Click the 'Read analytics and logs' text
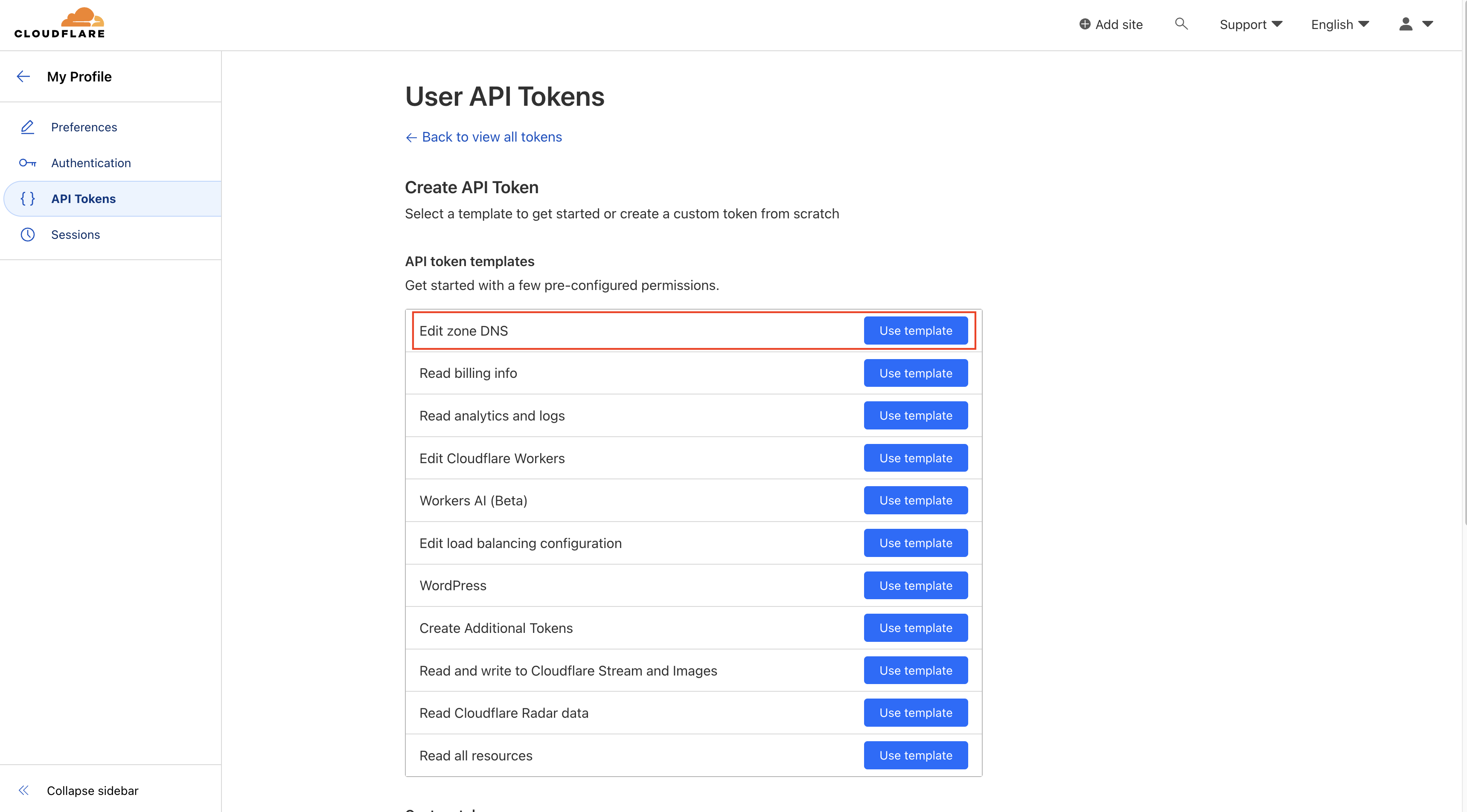 click(492, 415)
